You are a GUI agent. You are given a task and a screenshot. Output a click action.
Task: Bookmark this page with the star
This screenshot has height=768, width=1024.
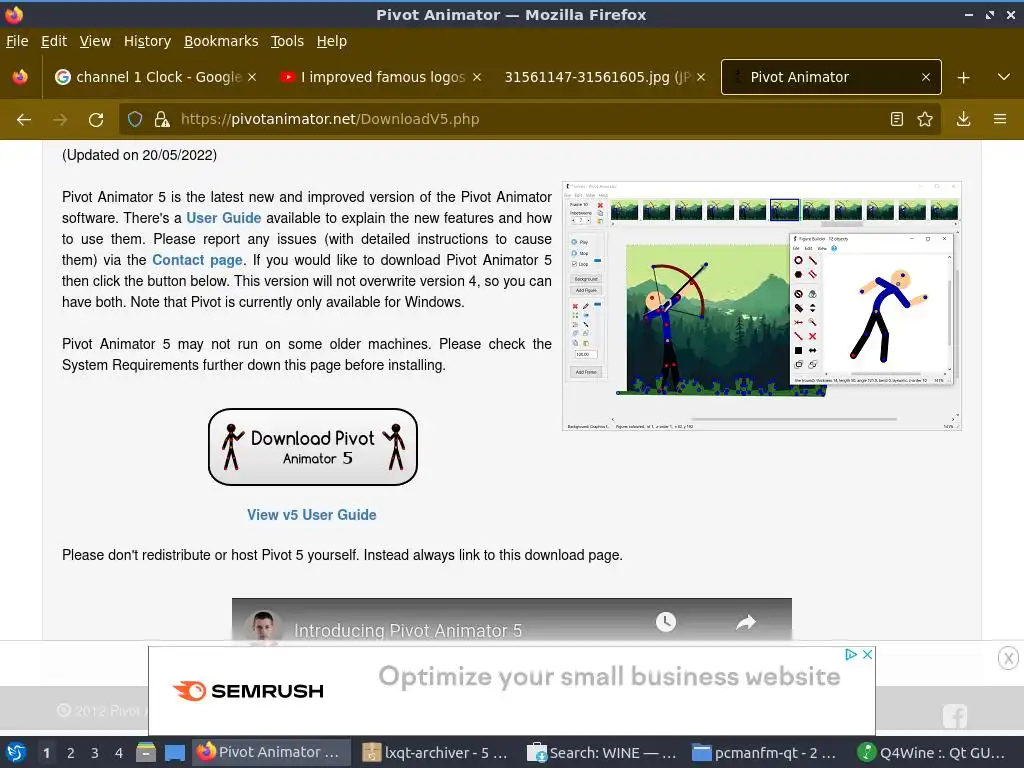(x=925, y=119)
